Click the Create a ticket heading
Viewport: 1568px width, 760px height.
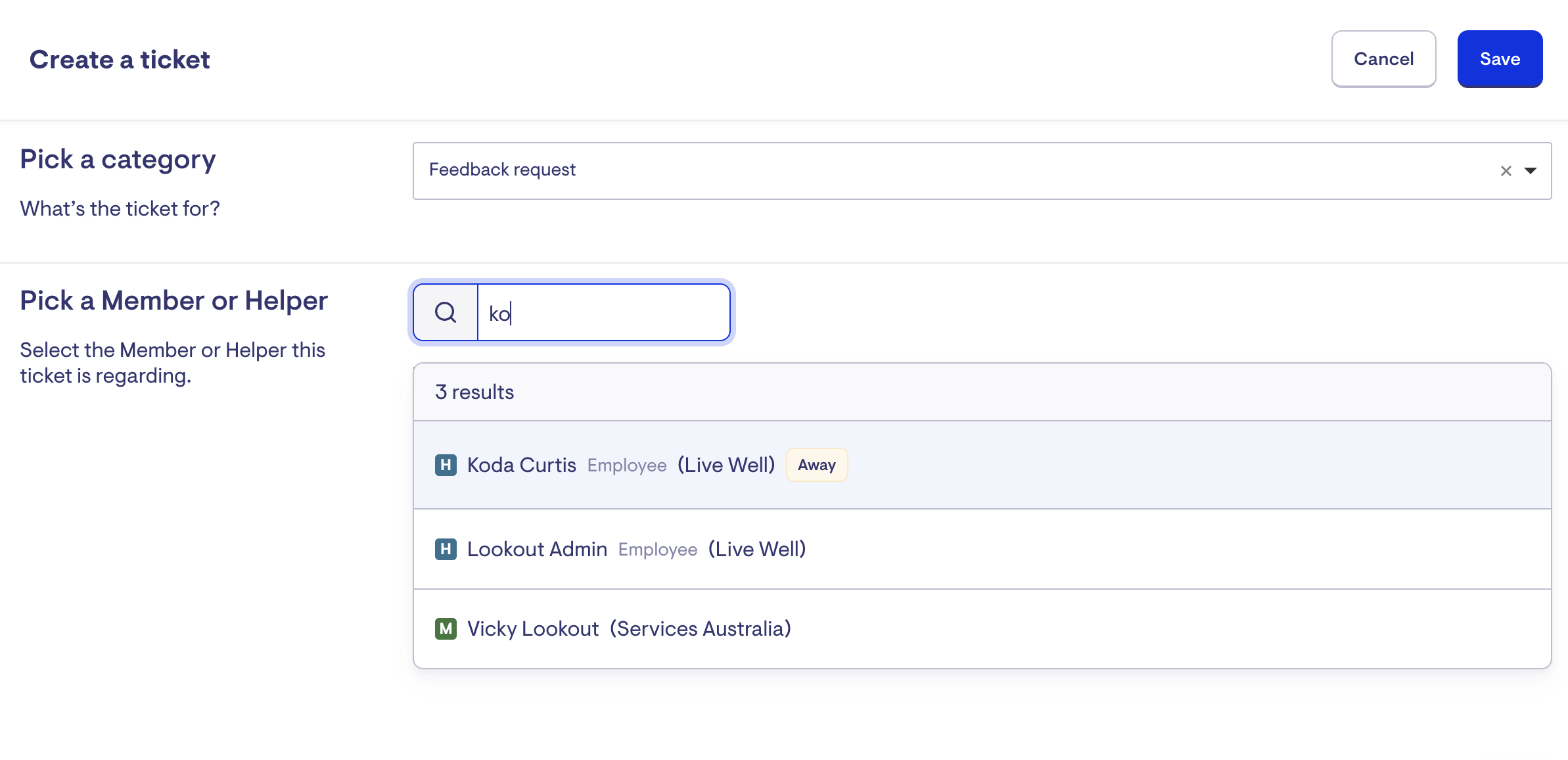(x=120, y=60)
